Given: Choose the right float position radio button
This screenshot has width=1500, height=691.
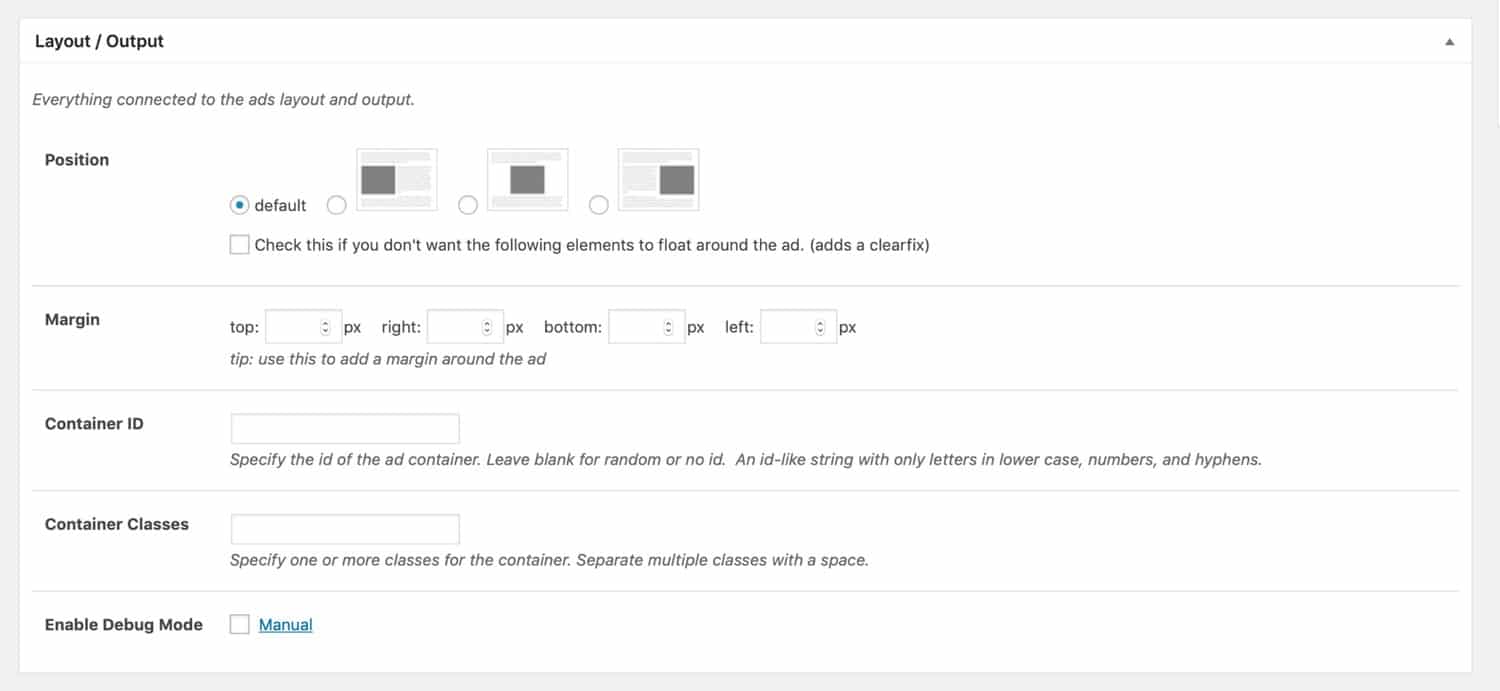Looking at the screenshot, I should pyautogui.click(x=599, y=205).
